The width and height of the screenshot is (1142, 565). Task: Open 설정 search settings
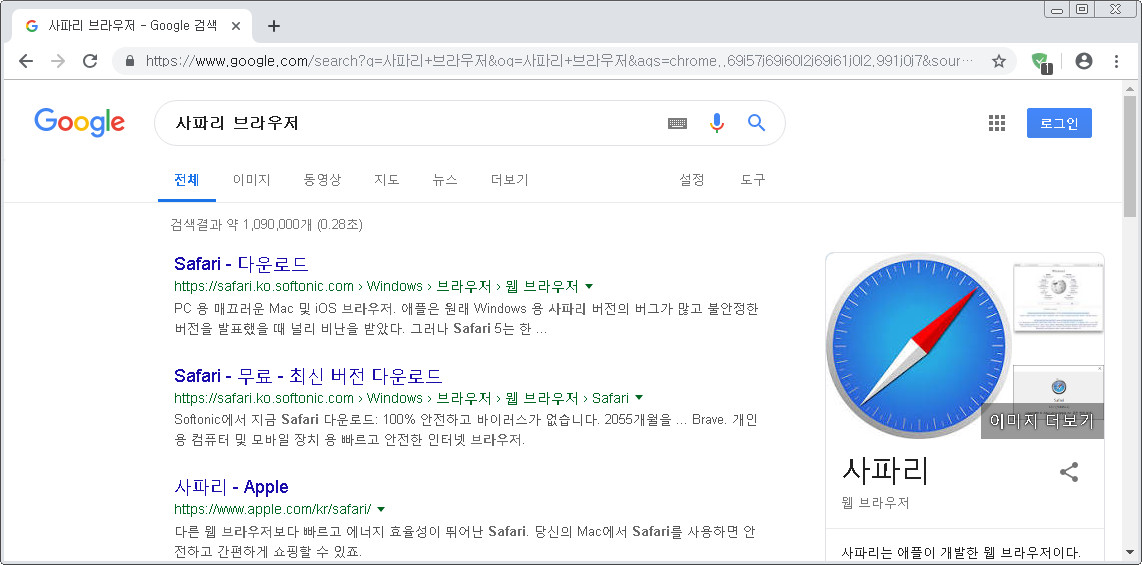(692, 179)
